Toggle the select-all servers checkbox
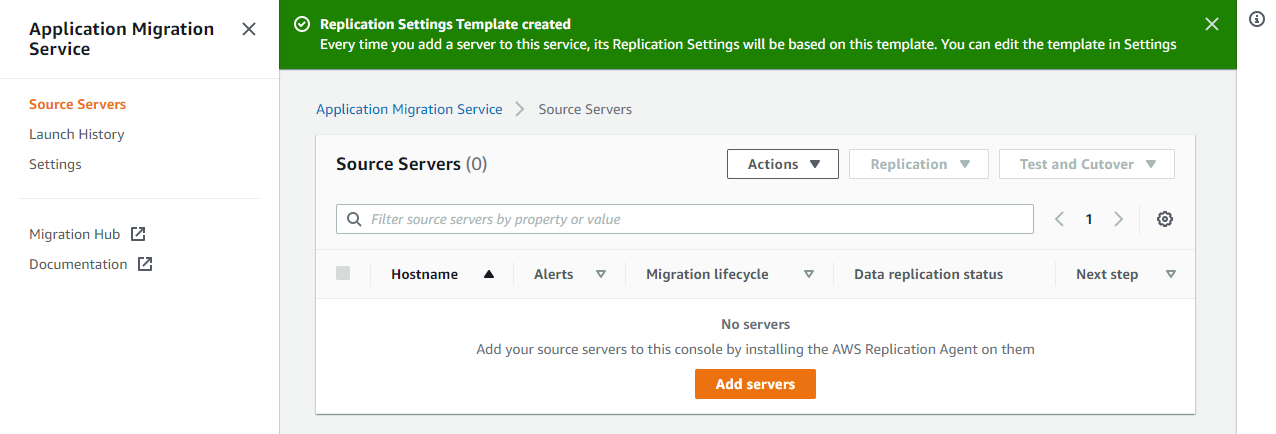 click(343, 273)
